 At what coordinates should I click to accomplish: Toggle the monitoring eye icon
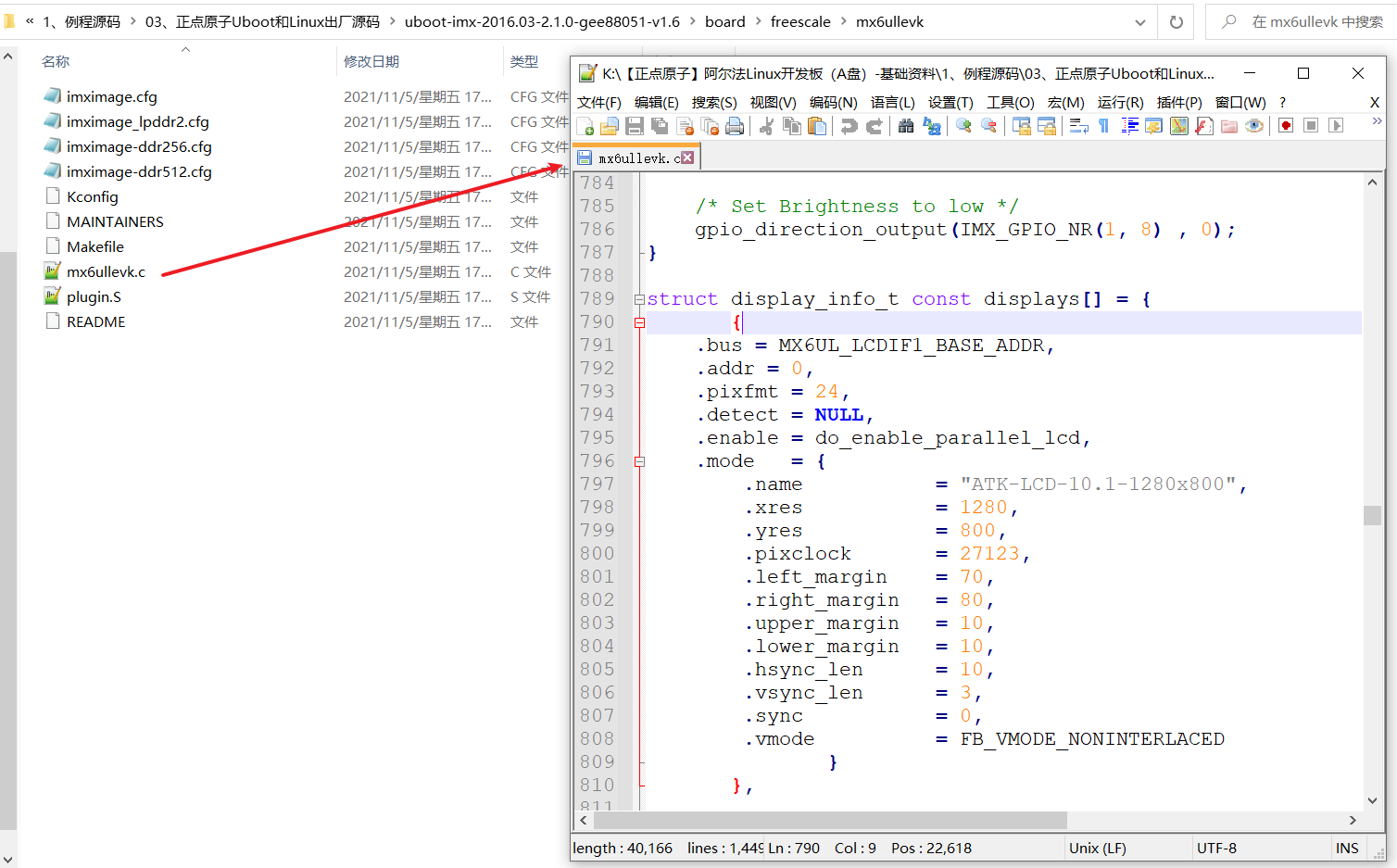(1253, 126)
